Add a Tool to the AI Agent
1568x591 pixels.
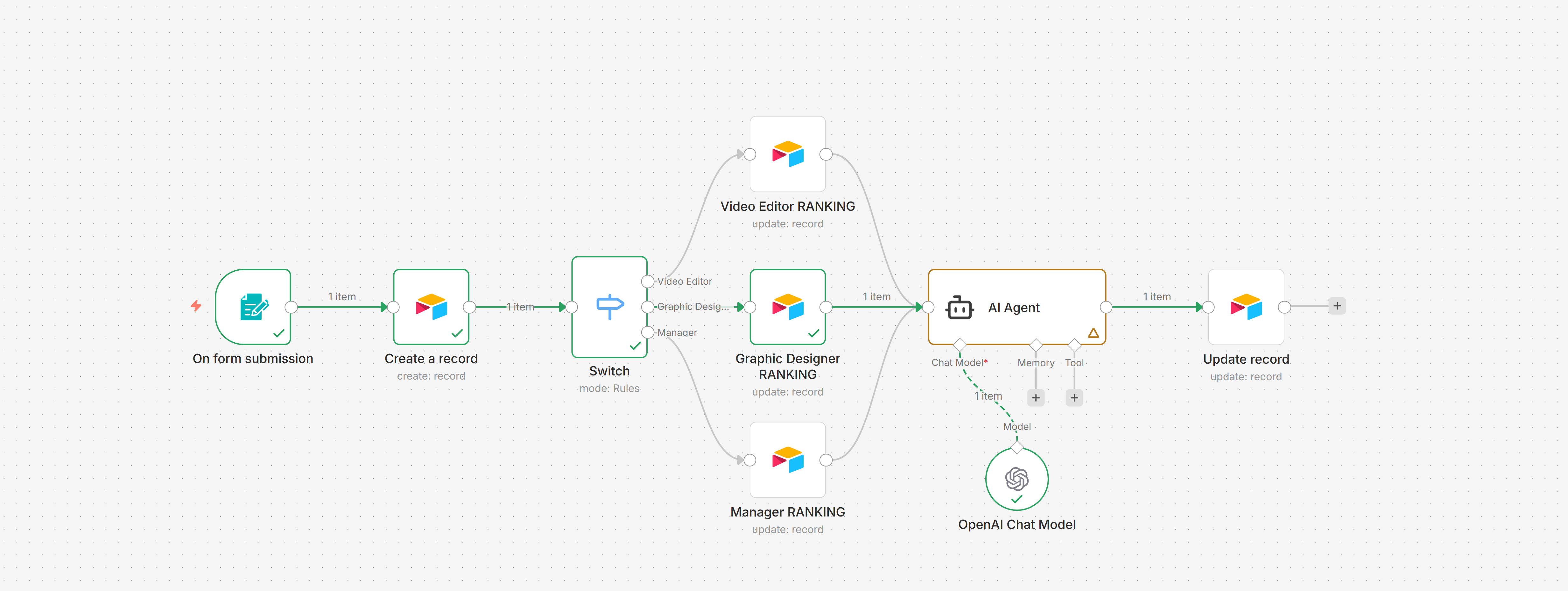(x=1074, y=397)
